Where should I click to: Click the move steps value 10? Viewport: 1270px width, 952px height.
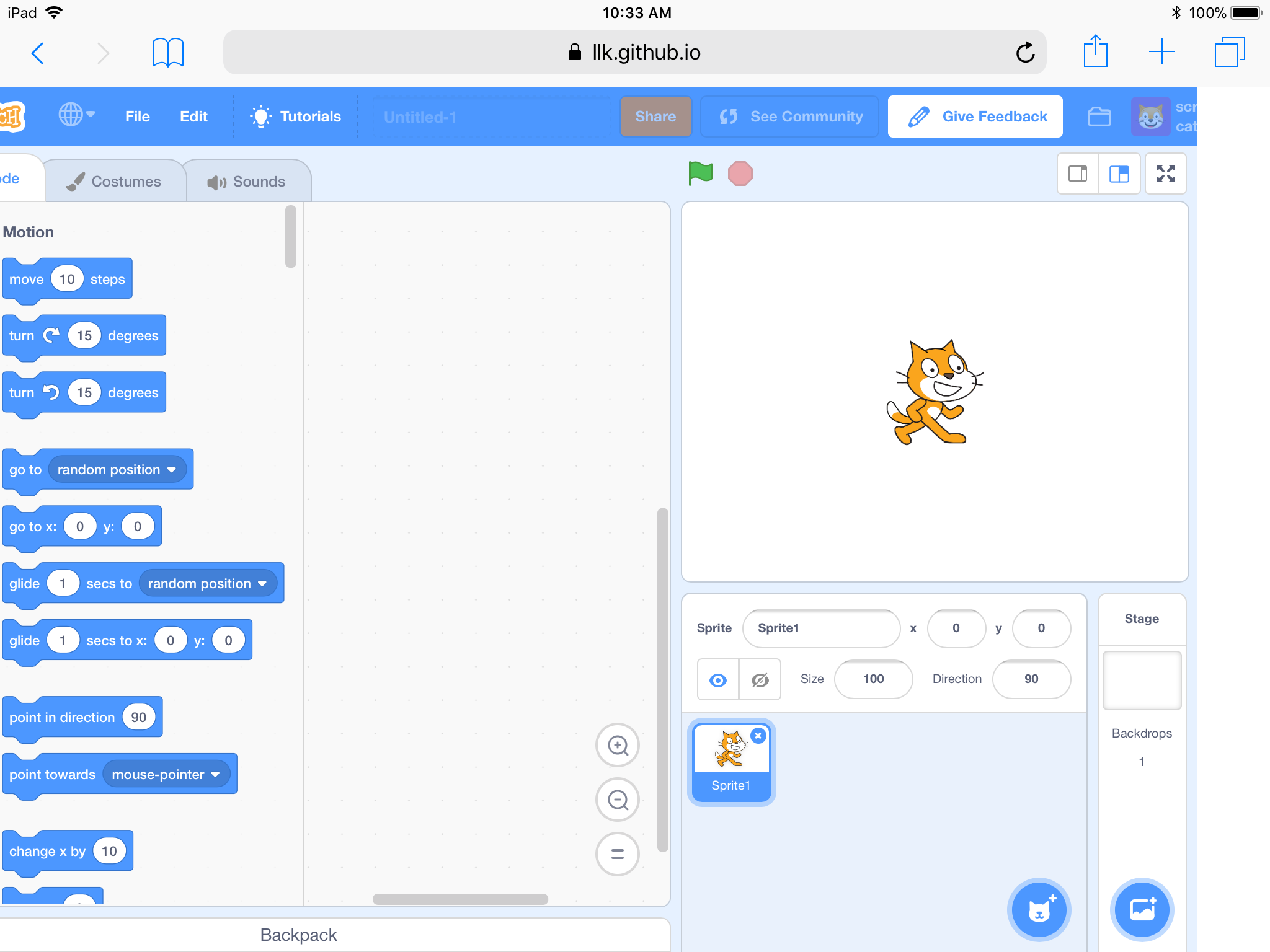point(67,279)
